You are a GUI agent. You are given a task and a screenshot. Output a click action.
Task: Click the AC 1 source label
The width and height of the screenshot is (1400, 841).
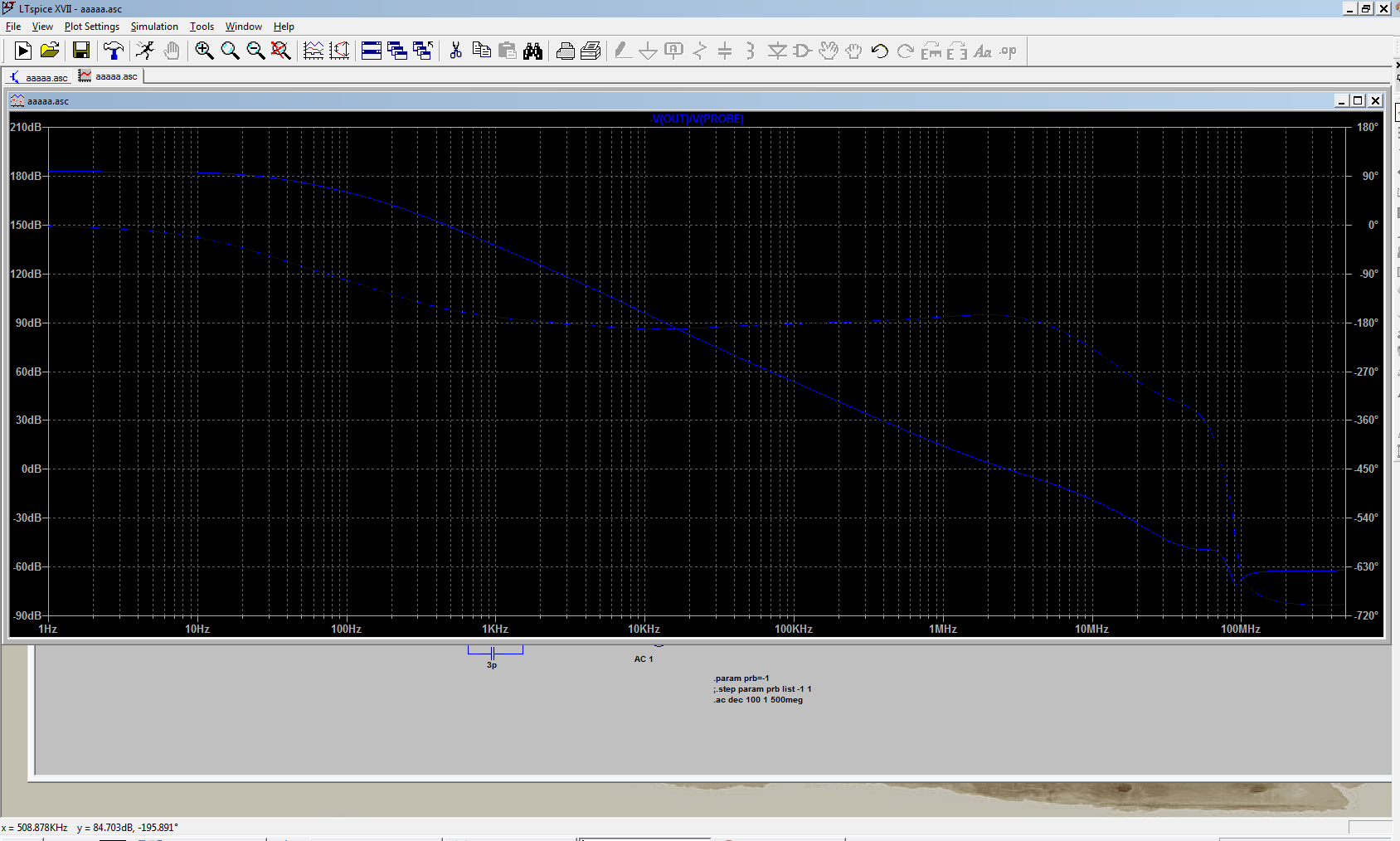click(x=644, y=659)
